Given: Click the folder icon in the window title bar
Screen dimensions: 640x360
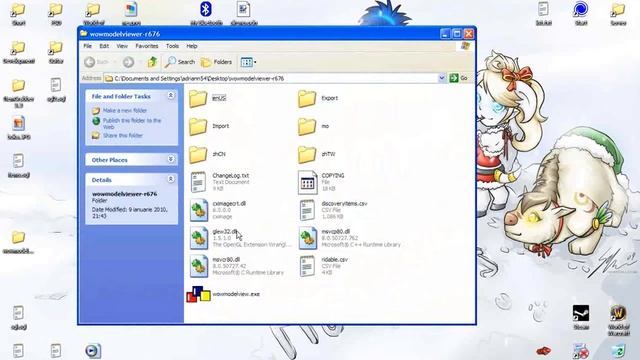Looking at the screenshot, I should pos(84,34).
